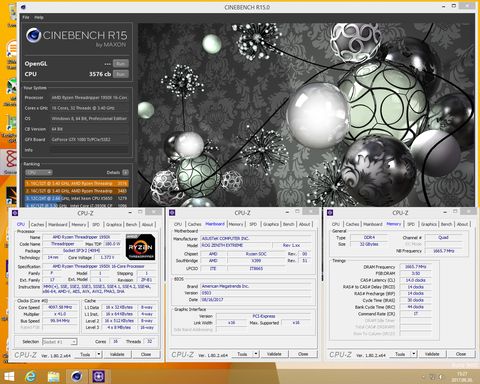
Task: Click the Info field in Cinebench
Action: 89,150
